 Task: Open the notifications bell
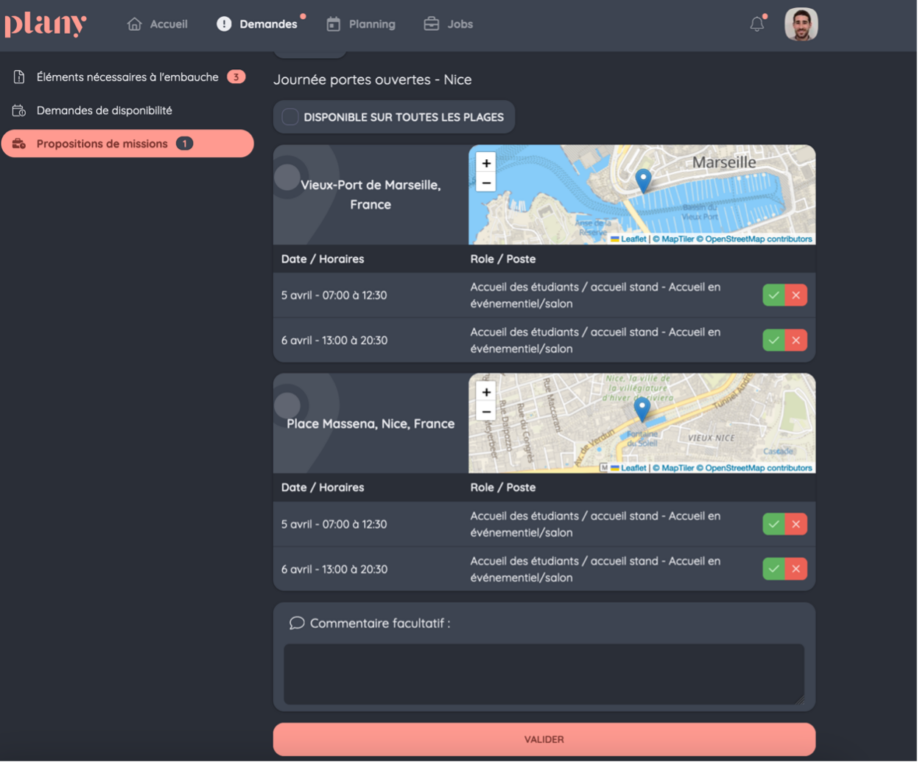(757, 24)
